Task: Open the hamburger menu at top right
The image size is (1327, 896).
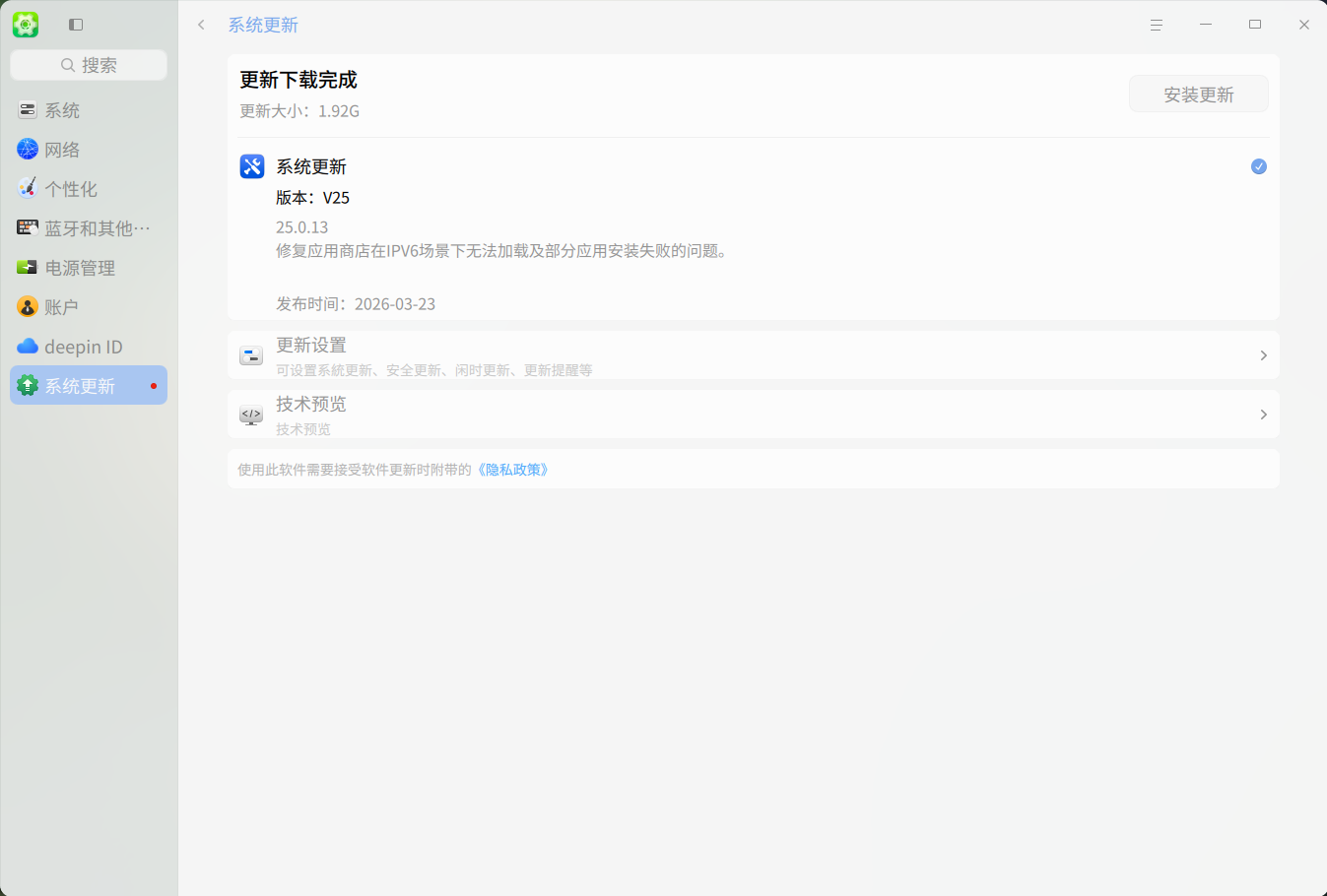Action: [1156, 24]
